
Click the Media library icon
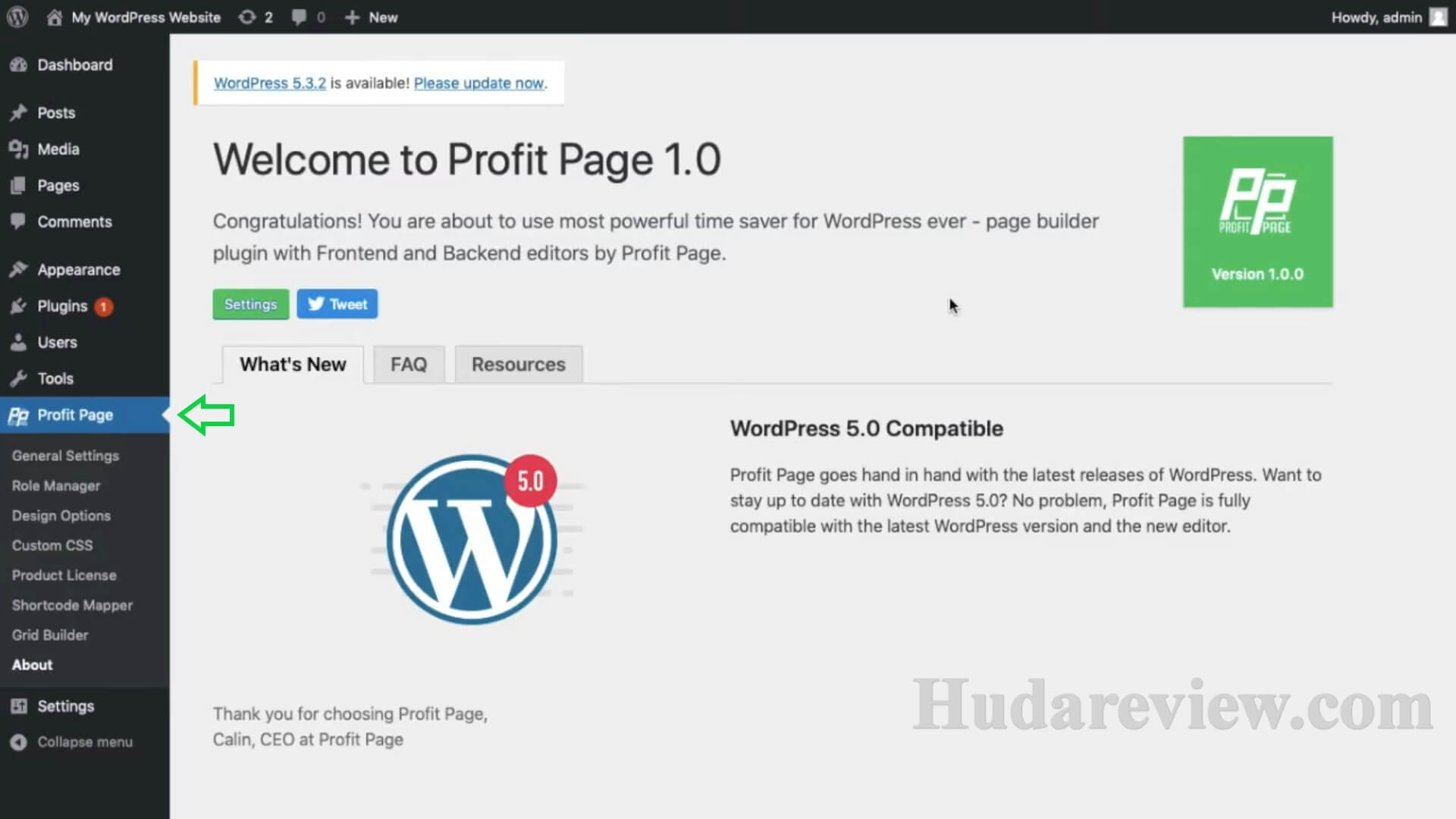[x=18, y=149]
